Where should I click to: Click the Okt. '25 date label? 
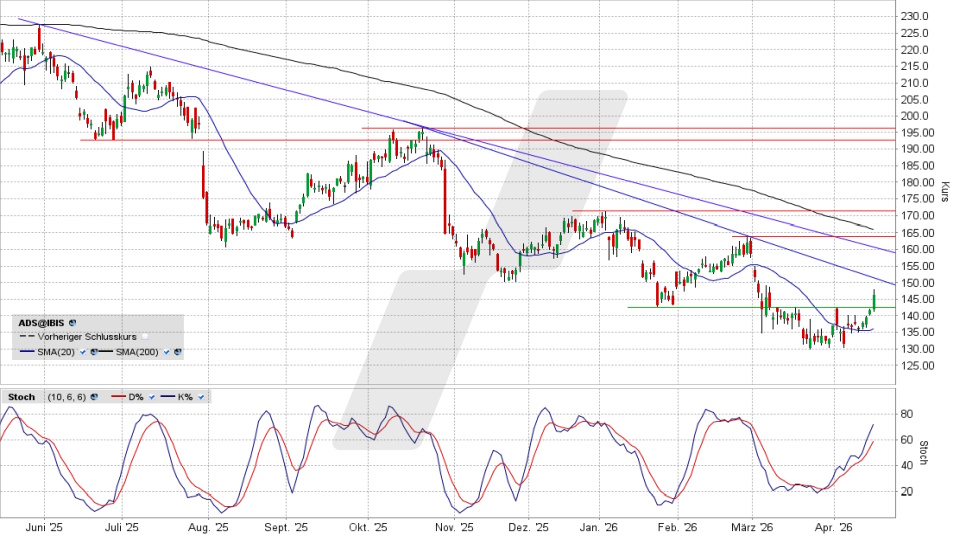click(368, 528)
